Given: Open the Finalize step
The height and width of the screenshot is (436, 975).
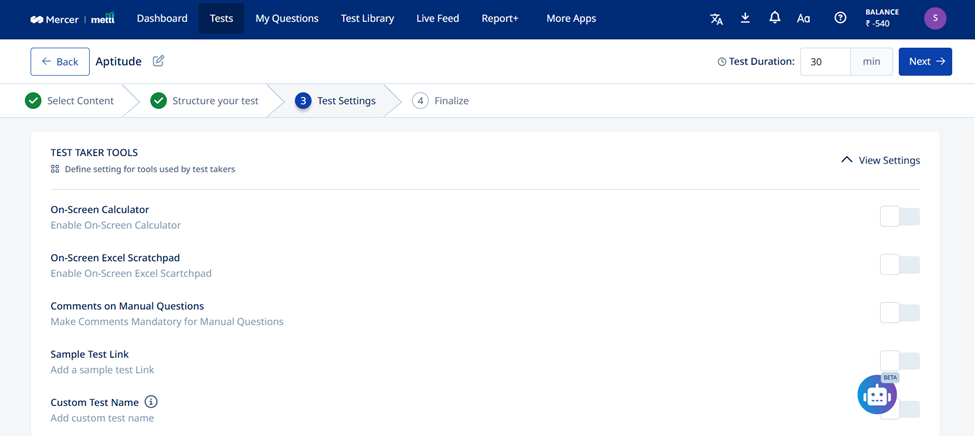Looking at the screenshot, I should pos(440,101).
